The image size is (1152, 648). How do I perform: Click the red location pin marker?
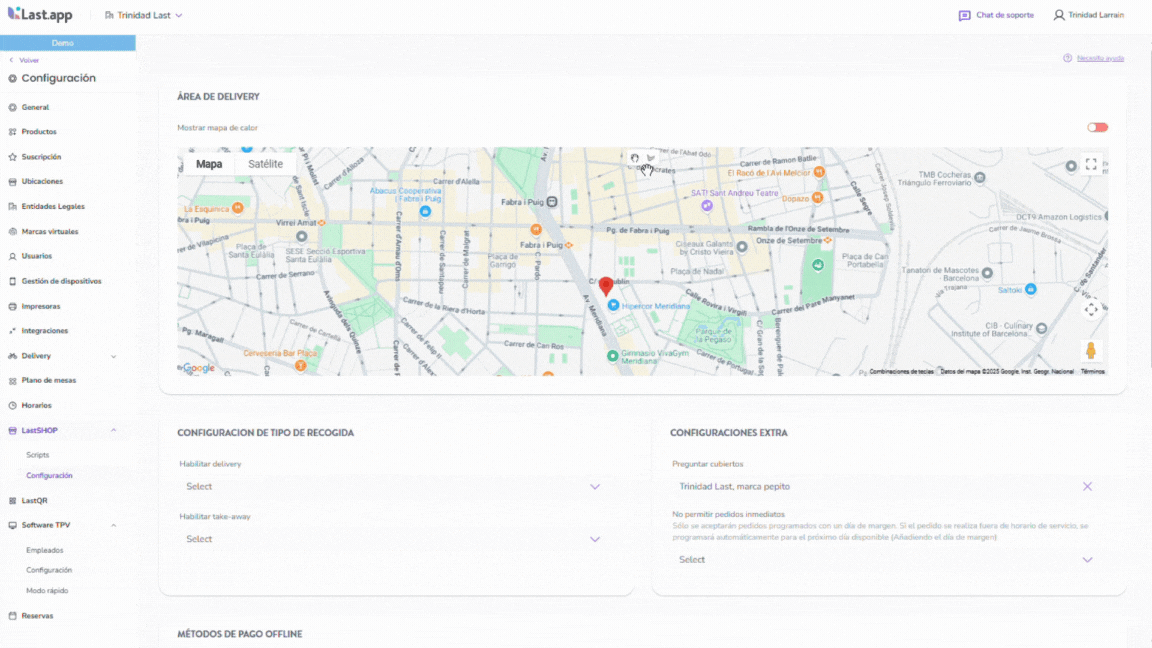pyautogui.click(x=605, y=287)
